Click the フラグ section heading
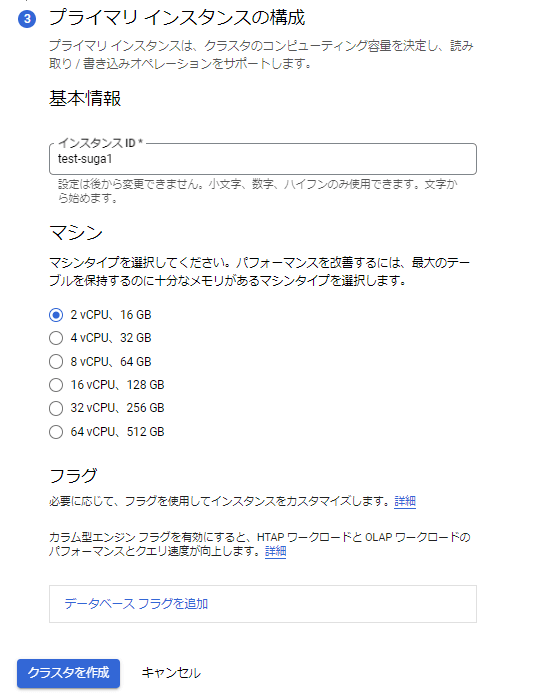The height and width of the screenshot is (694, 548). [x=73, y=476]
